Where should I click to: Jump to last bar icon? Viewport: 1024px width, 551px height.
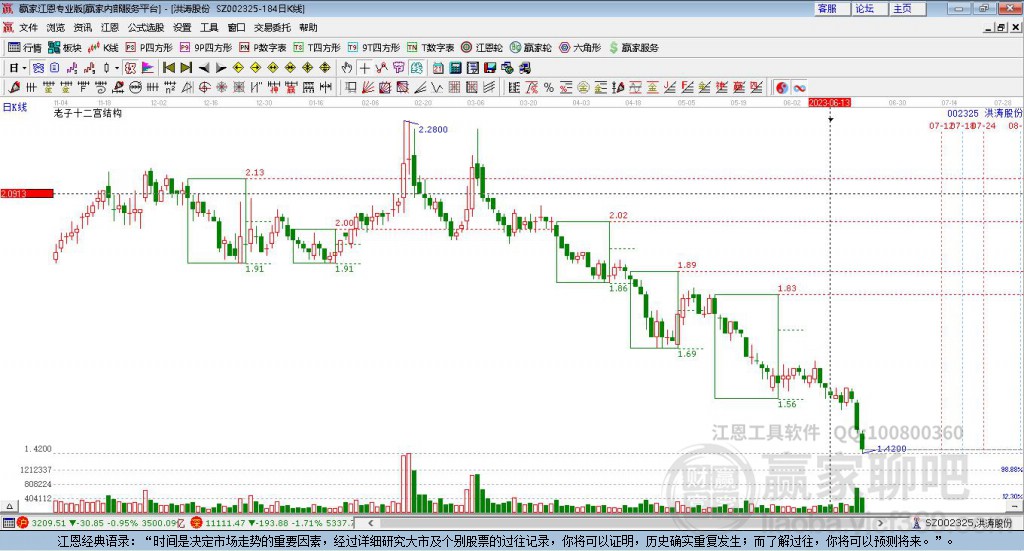click(186, 68)
